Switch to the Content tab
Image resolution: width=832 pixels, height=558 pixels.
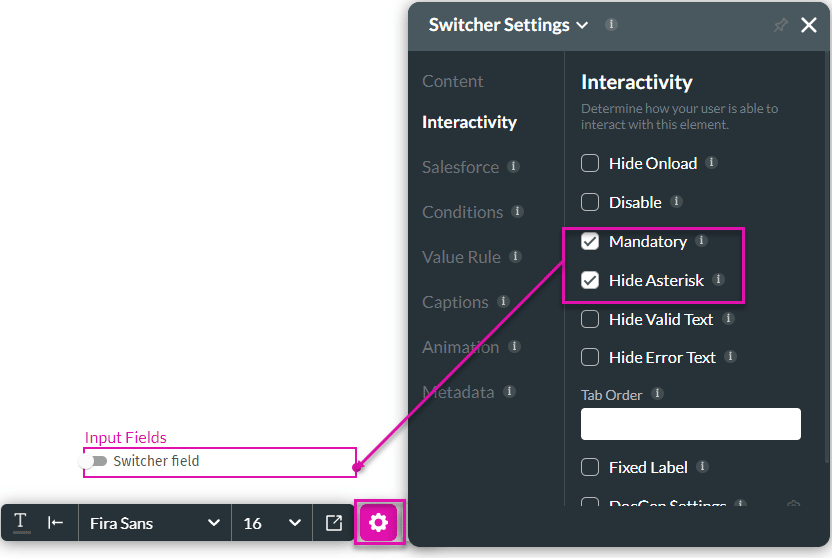(x=452, y=81)
